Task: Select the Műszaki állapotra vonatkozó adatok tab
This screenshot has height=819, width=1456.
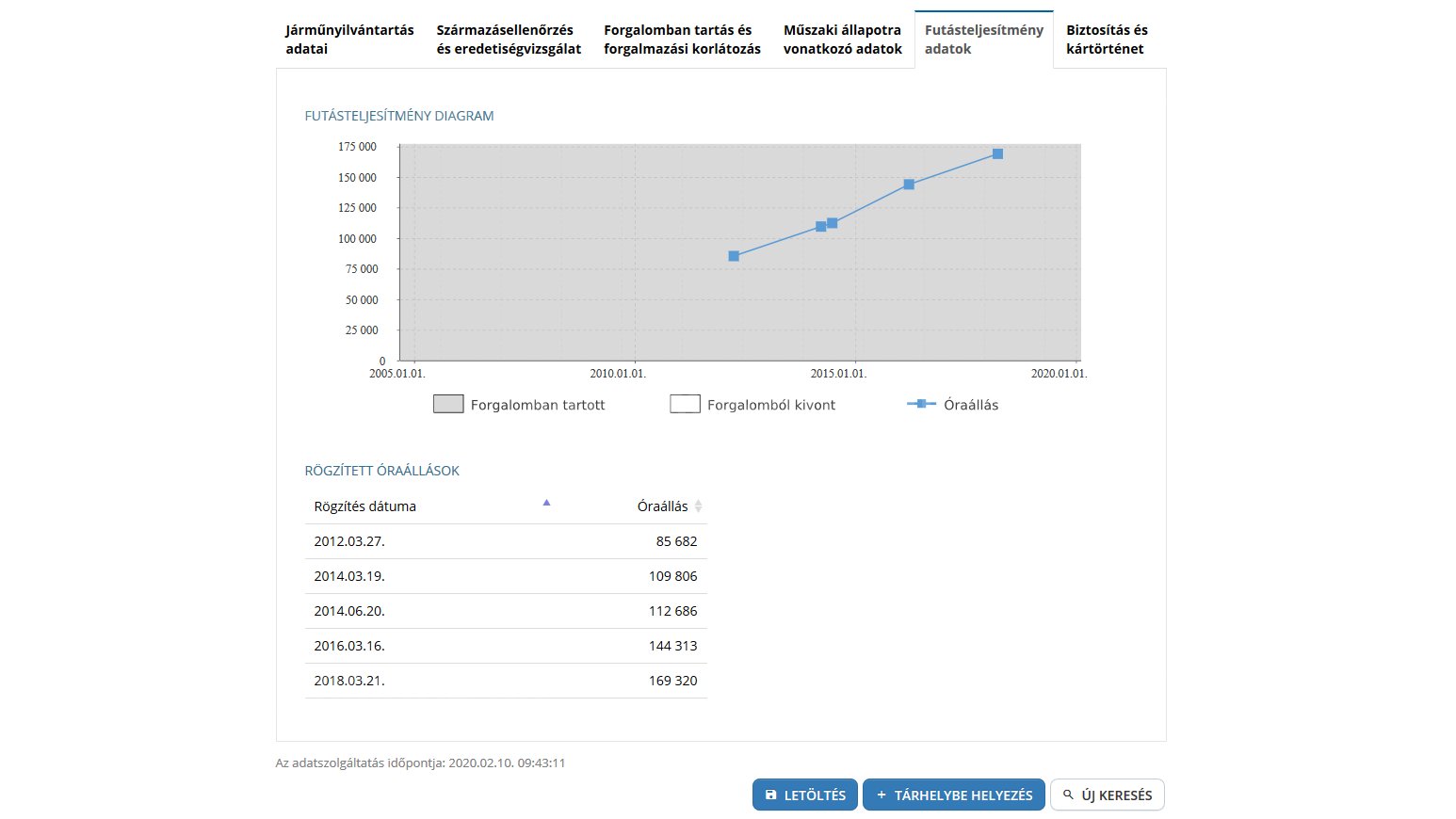Action: pos(842,40)
